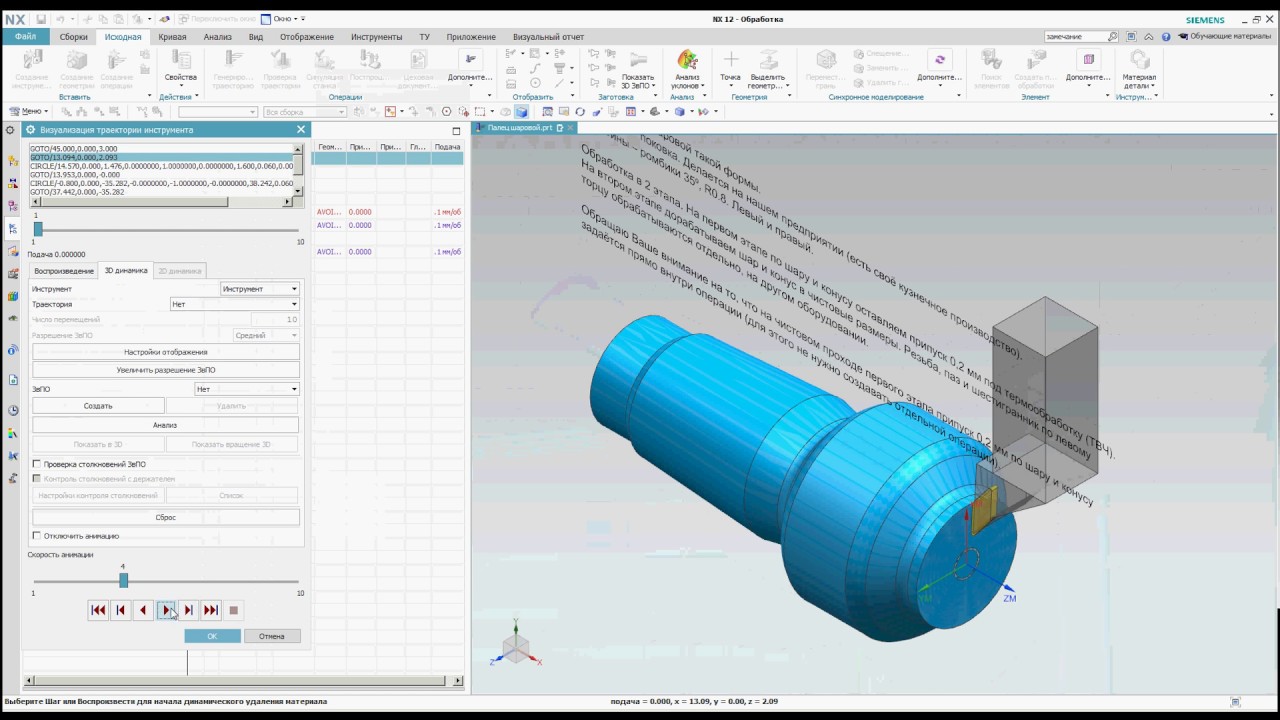
Task: Select the CIRCLE/14.570 toolpath line
Action: coord(161,166)
